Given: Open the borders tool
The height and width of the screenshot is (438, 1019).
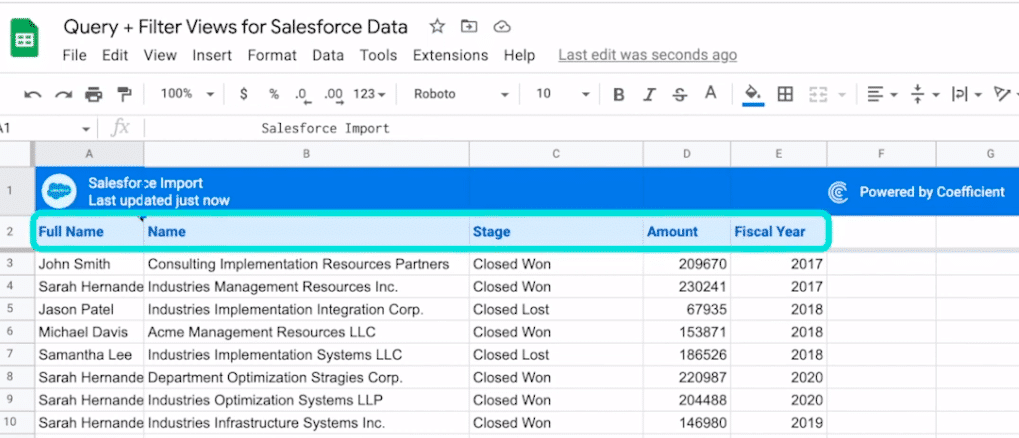Looking at the screenshot, I should pos(785,94).
